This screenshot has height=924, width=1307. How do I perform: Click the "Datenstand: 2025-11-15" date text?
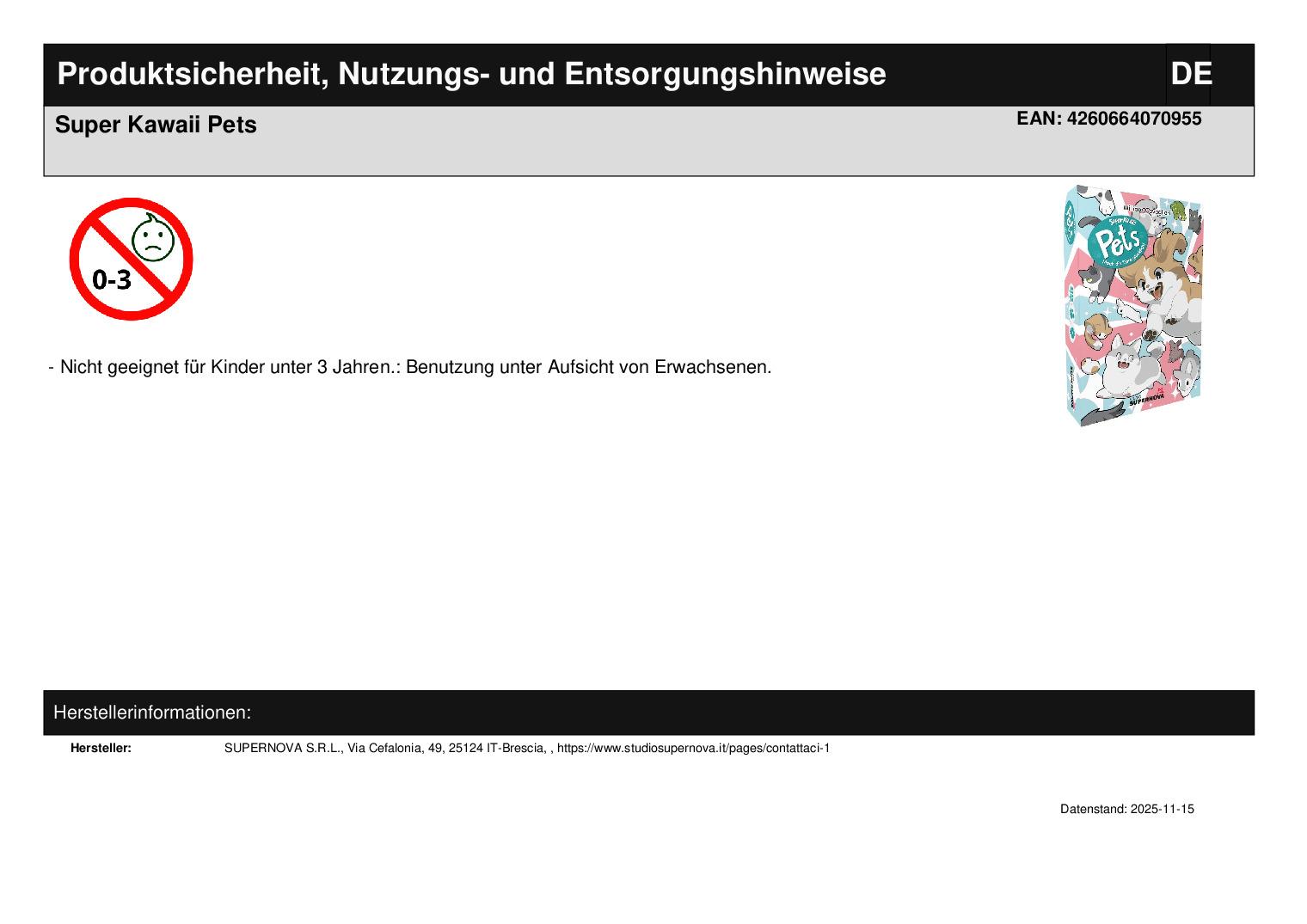click(1126, 809)
